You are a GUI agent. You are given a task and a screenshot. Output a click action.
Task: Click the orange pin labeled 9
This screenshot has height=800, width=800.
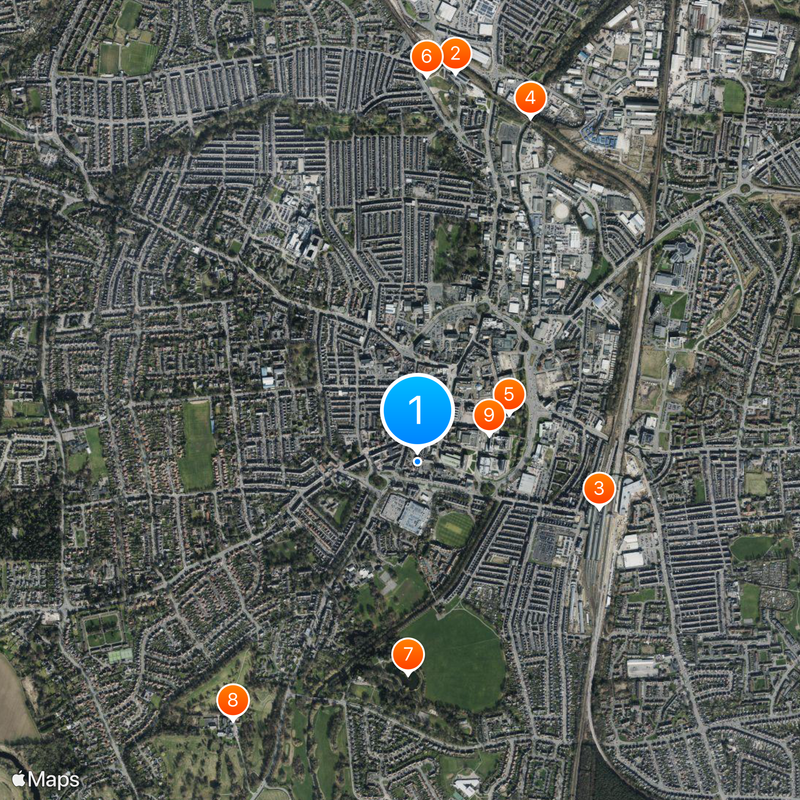(x=489, y=415)
